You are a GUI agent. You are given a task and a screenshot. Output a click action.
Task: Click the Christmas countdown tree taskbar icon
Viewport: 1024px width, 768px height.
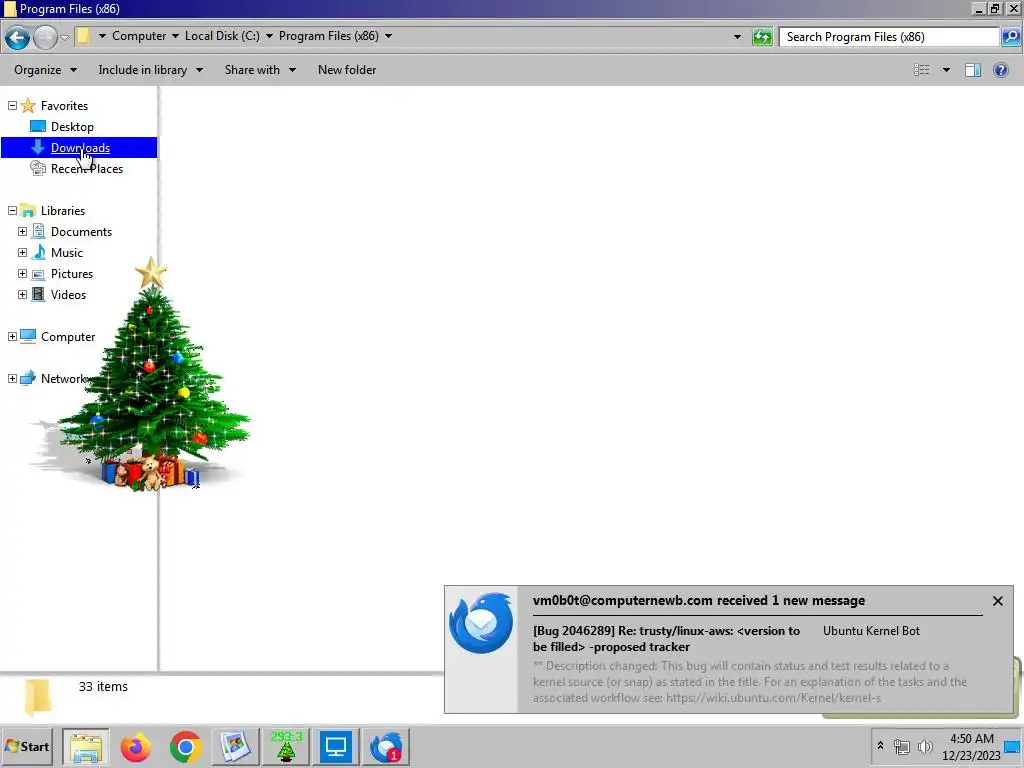point(286,747)
